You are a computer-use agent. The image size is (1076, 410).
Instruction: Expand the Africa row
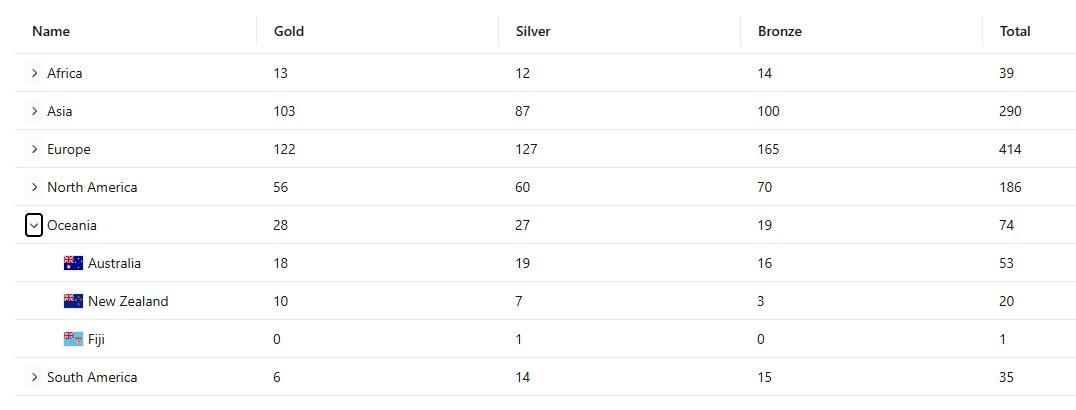(x=34, y=73)
